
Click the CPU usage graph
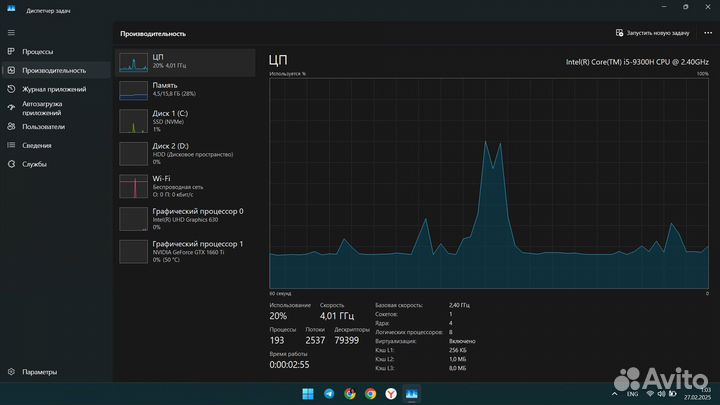click(x=489, y=183)
